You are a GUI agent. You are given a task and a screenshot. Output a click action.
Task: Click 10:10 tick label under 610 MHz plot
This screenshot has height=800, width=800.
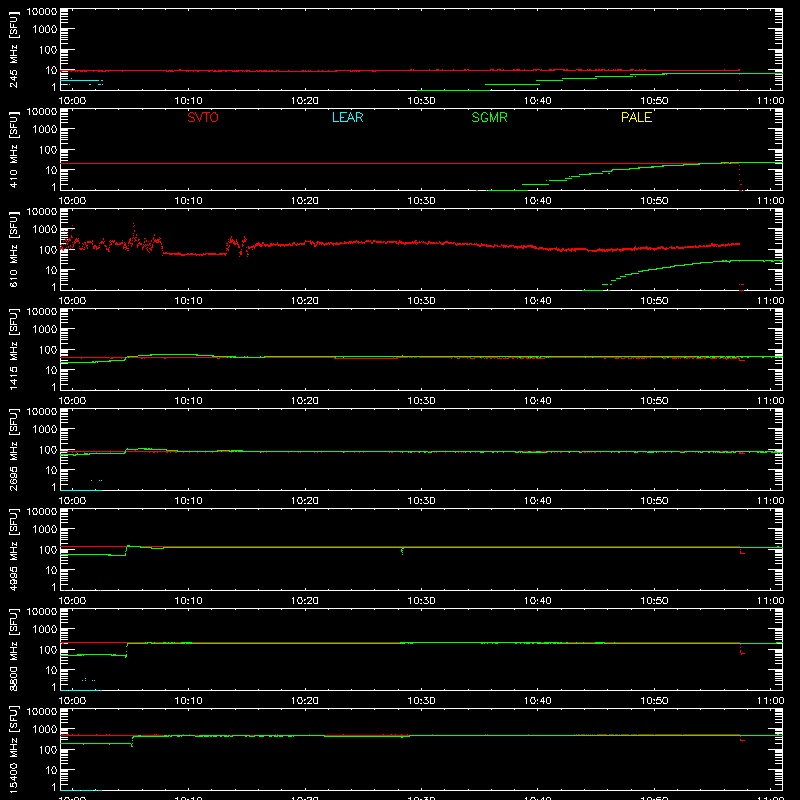coord(188,301)
